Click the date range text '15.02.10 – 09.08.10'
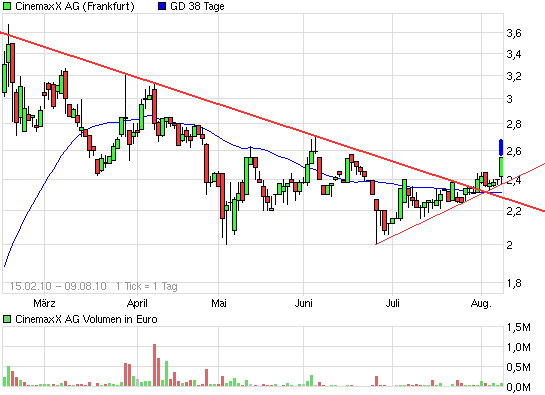Screen dimensions: 545x395 point(58,286)
